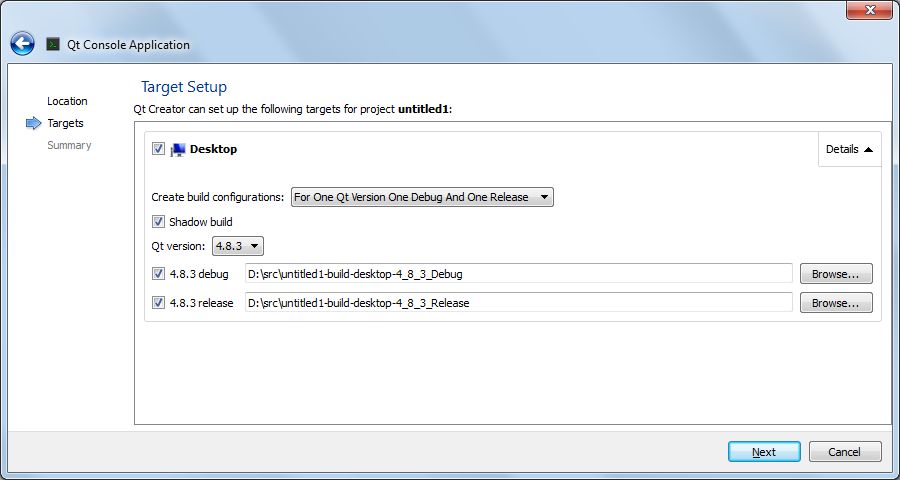Select the Targets step in sidebar
Screen dimensions: 900x480
(66, 123)
